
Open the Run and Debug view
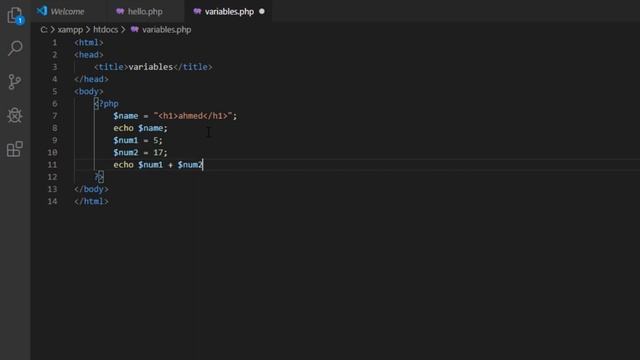[15, 115]
